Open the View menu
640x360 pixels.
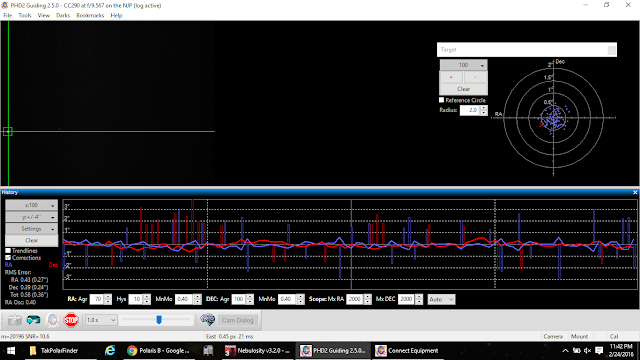[x=44, y=16]
